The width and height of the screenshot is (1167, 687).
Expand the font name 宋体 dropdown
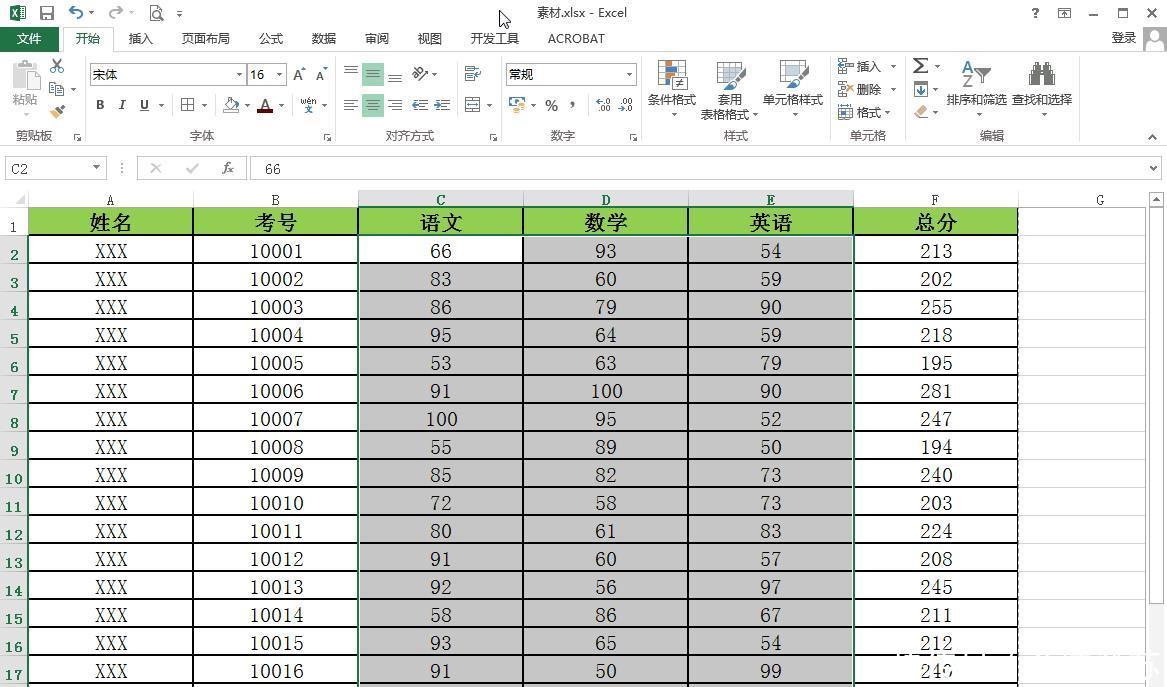(239, 75)
